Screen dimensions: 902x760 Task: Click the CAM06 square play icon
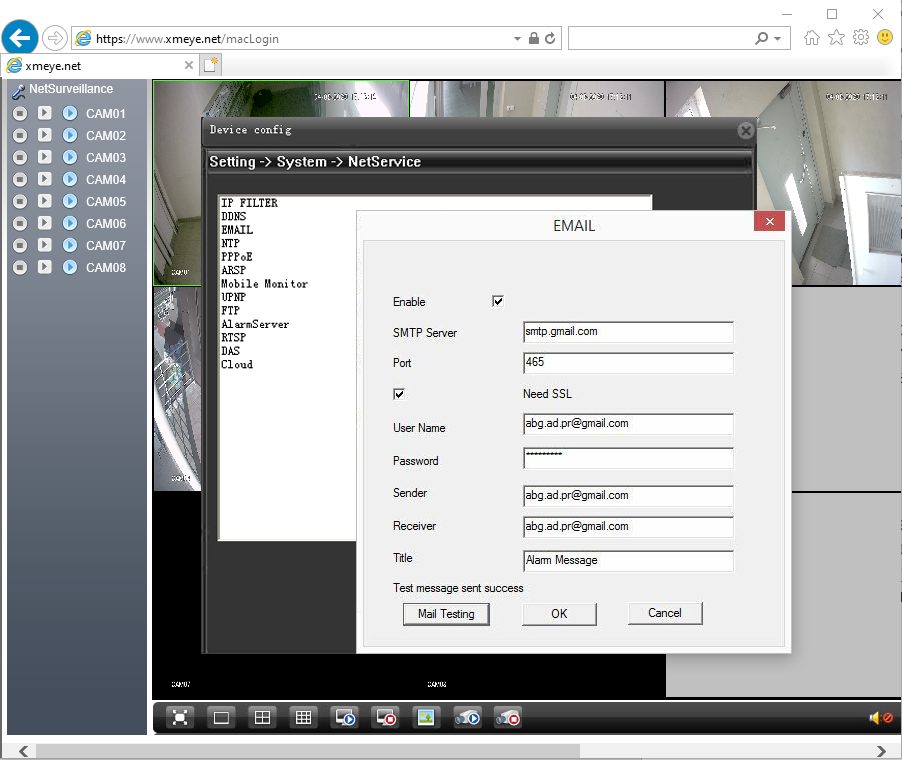tap(45, 223)
